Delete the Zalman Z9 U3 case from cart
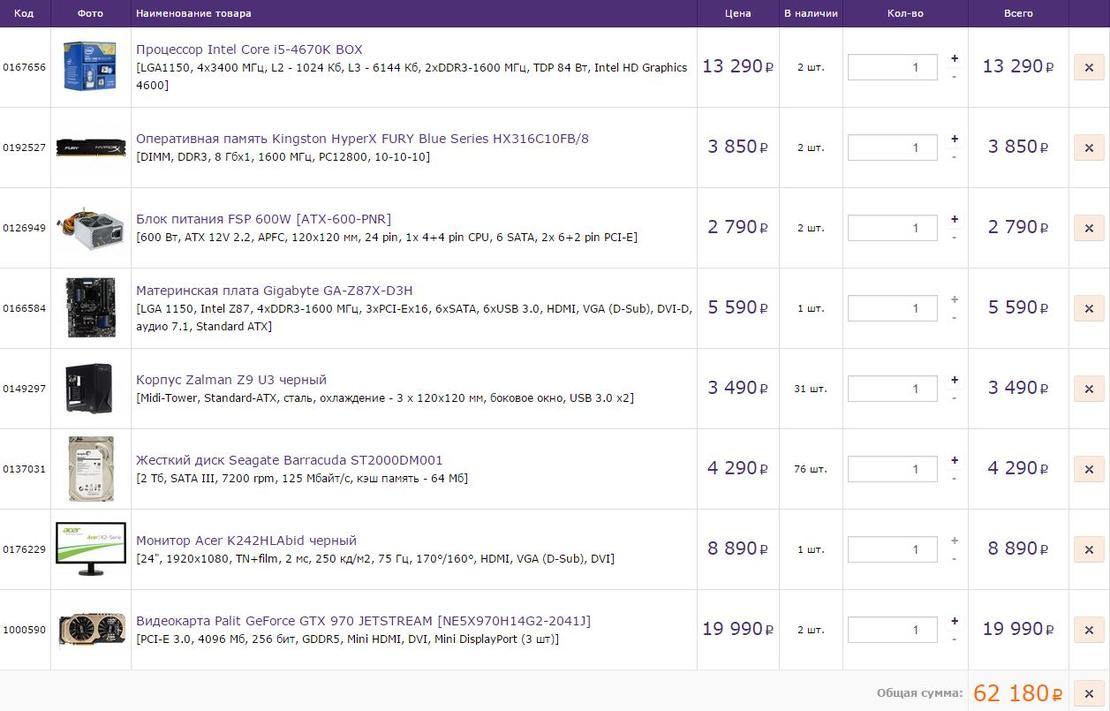The image size is (1110, 711). click(x=1089, y=389)
